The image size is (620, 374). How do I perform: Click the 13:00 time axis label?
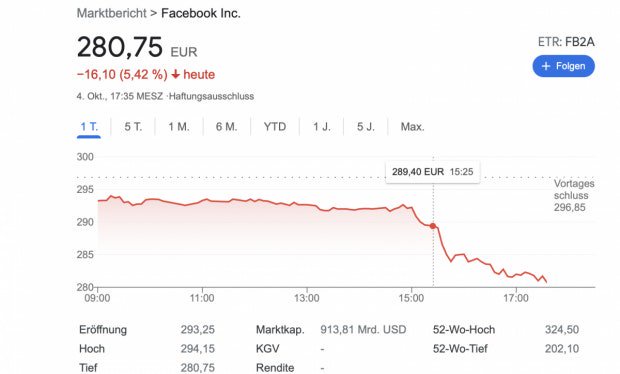(306, 298)
